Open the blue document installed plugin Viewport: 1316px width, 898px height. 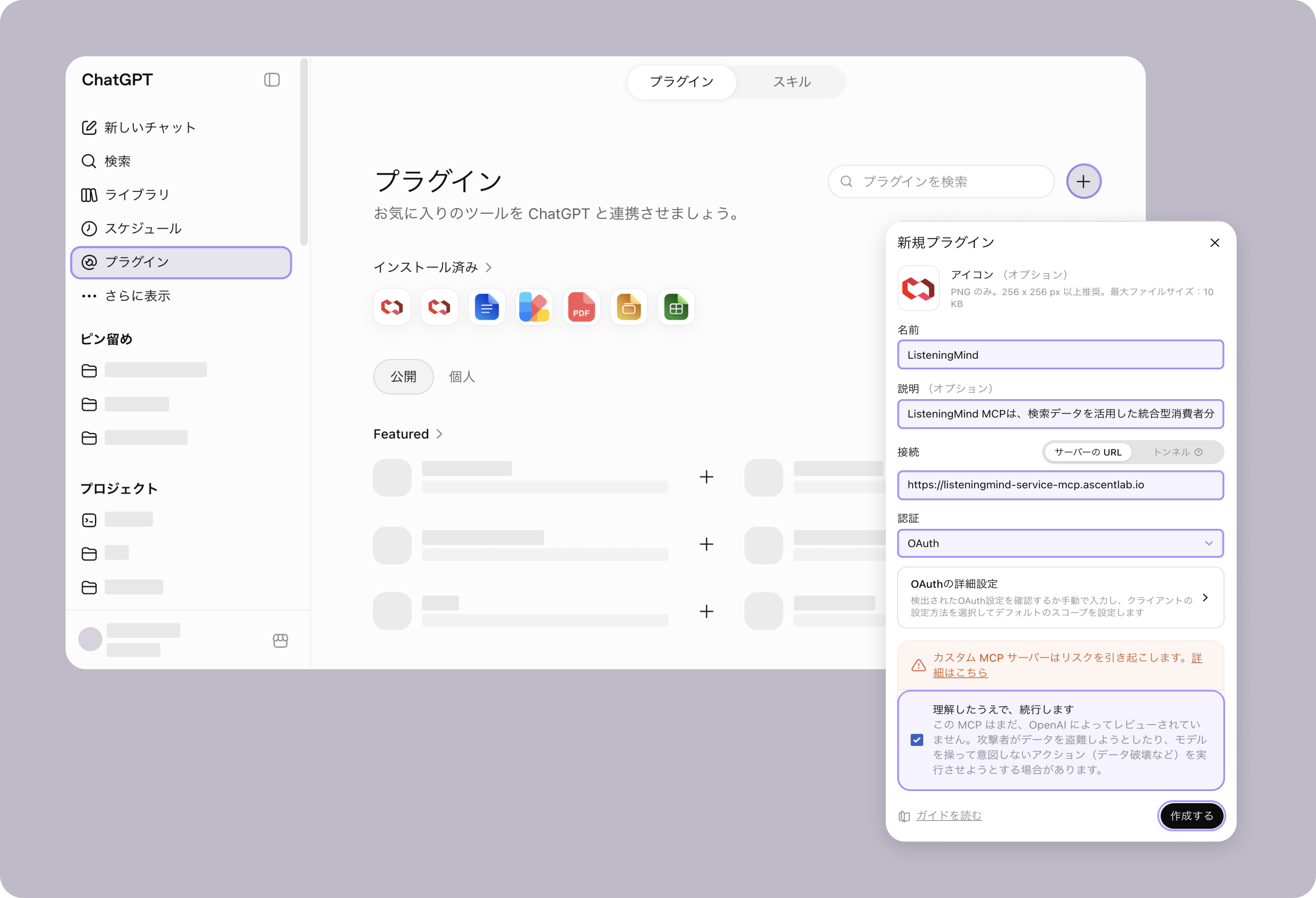(486, 307)
